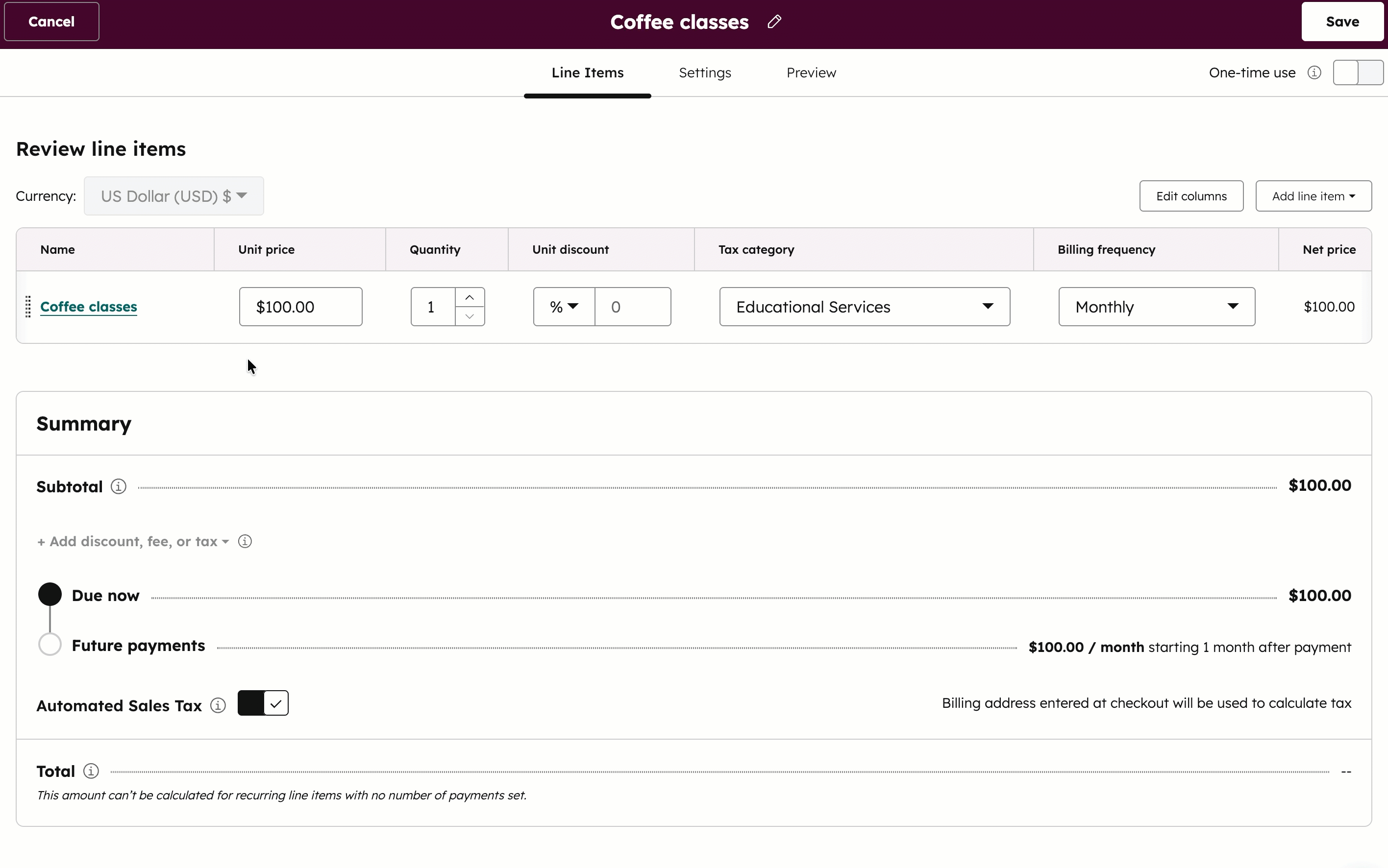1388x868 pixels.
Task: Open the unit discount percent type dropdown
Action: click(563, 307)
